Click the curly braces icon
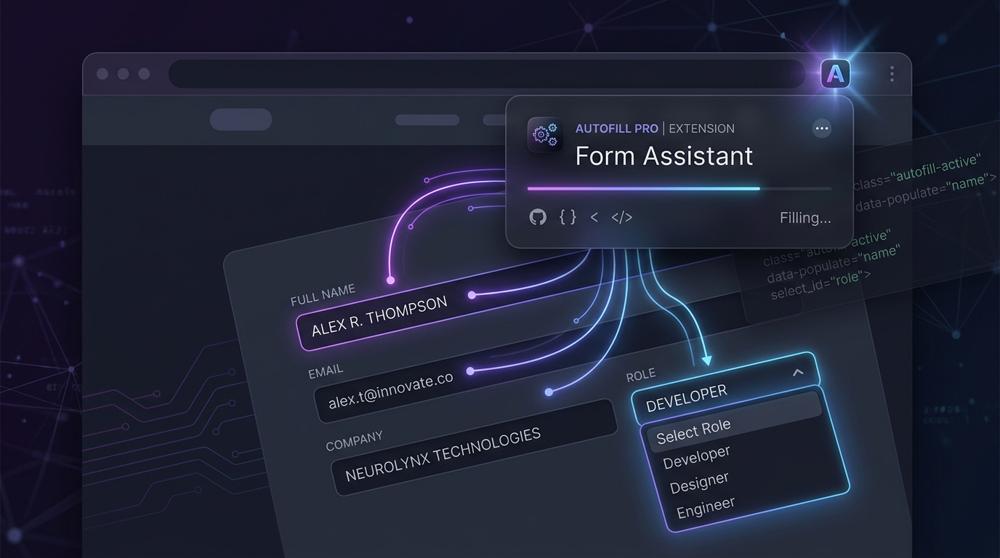Image resolution: width=1000 pixels, height=558 pixels. point(568,217)
